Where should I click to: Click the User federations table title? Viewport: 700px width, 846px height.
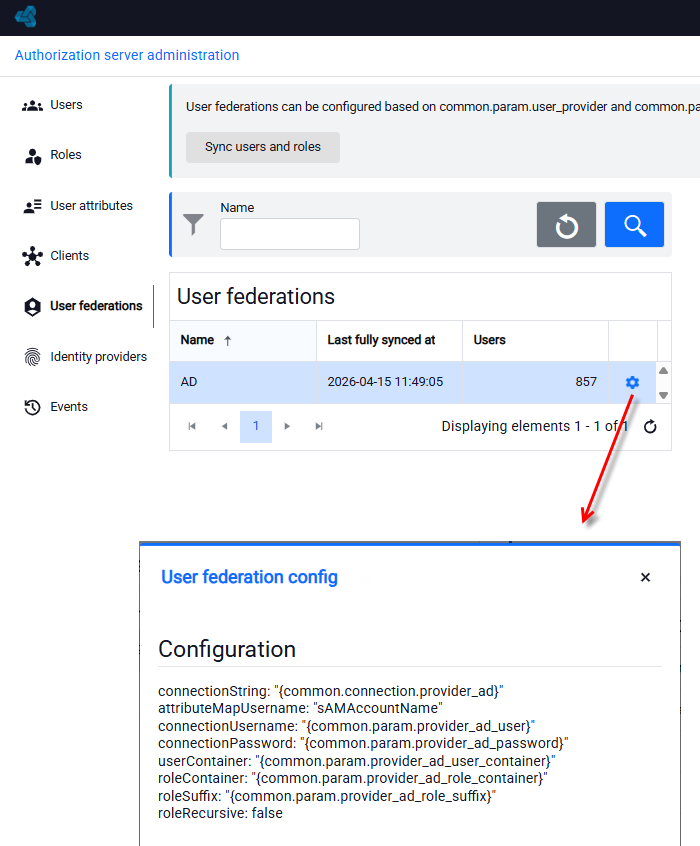pos(256,297)
